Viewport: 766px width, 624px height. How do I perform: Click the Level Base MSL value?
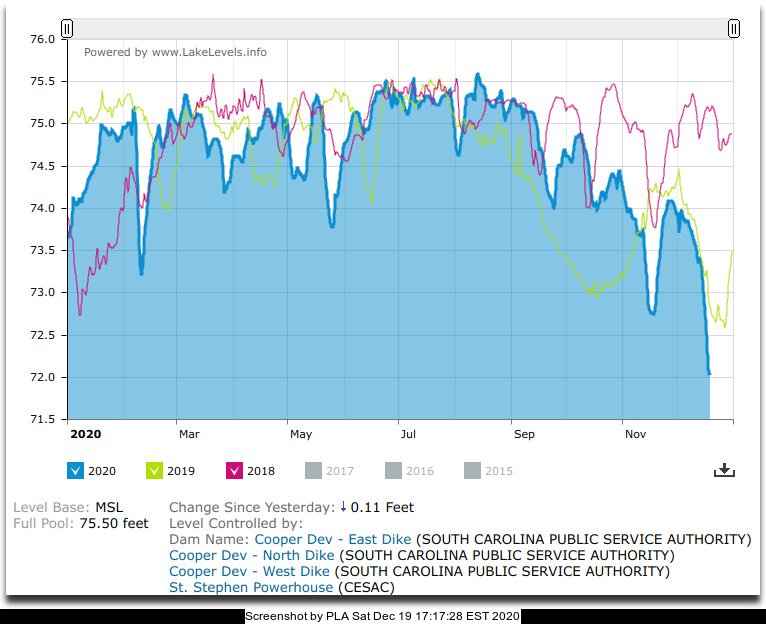[109, 507]
